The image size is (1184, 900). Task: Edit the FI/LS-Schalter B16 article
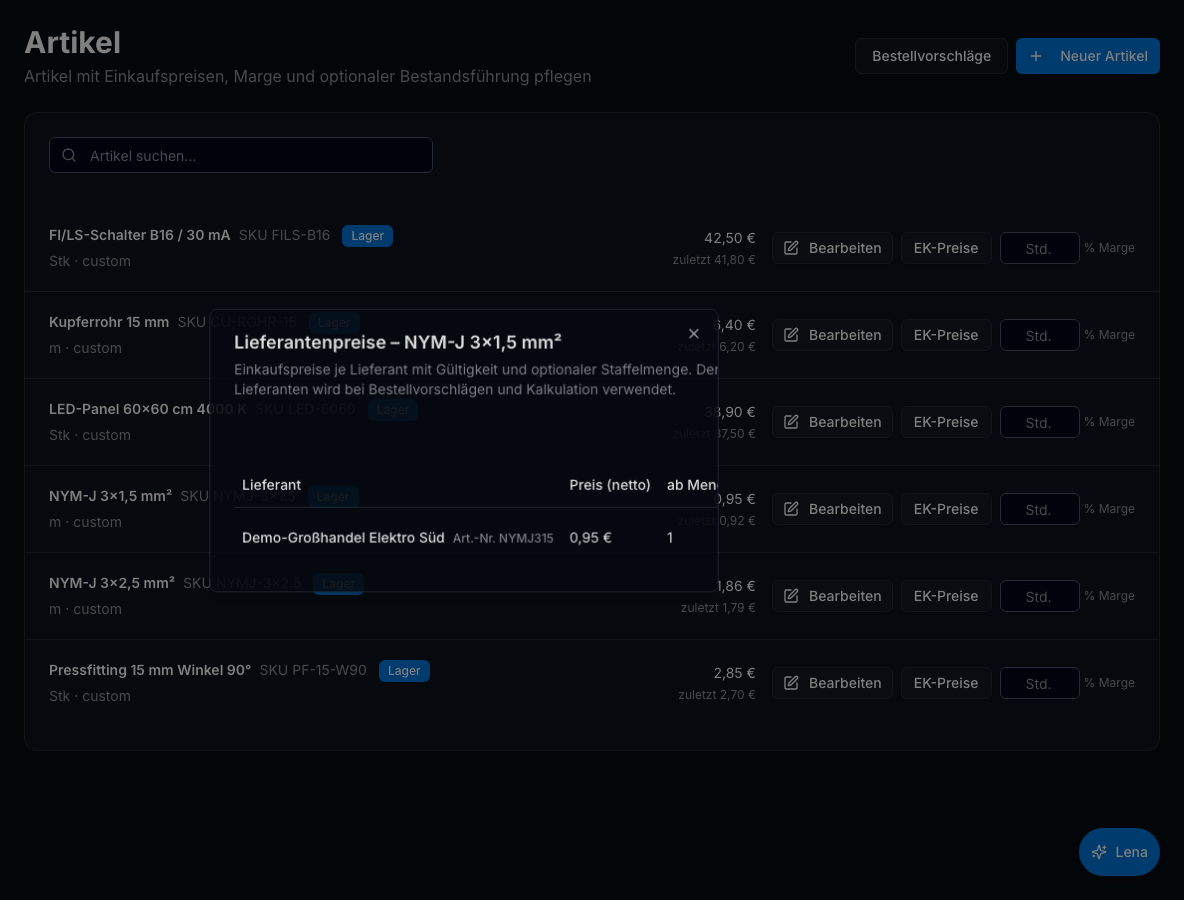[832, 248]
